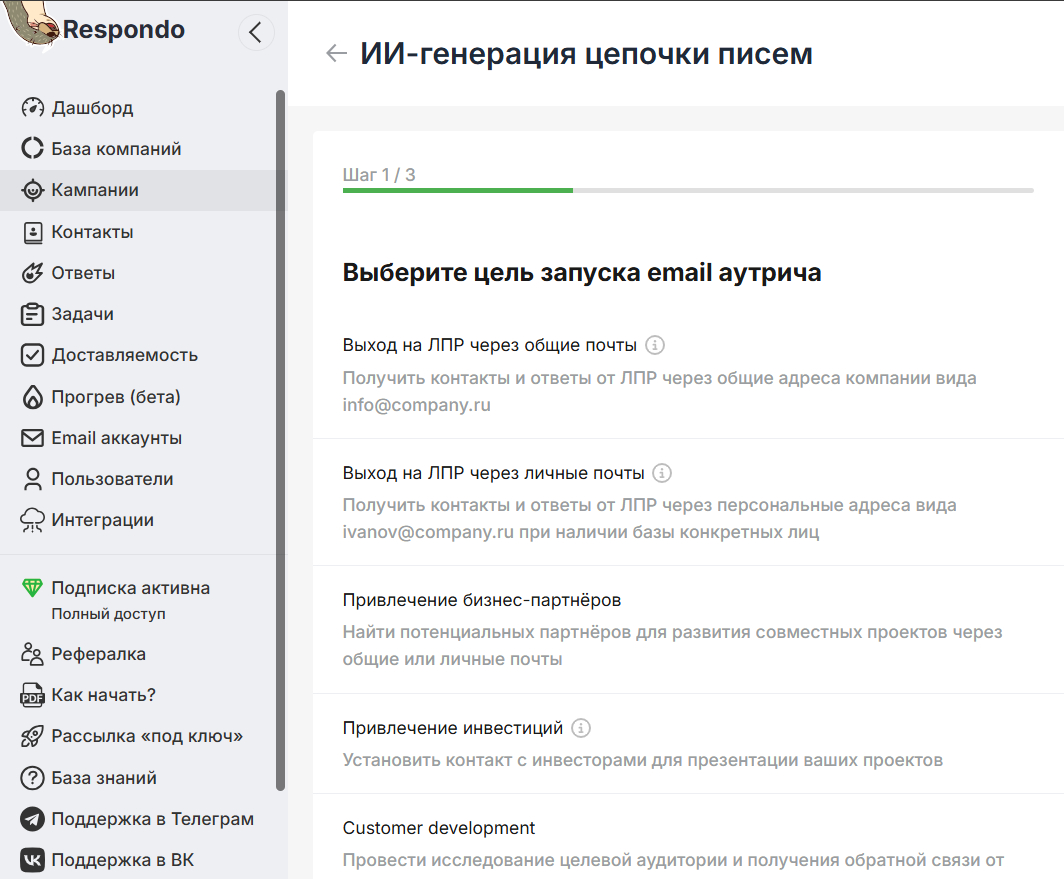Screen dimensions: 1064x879
Task: Click the Кампании target icon
Action: coord(32,190)
